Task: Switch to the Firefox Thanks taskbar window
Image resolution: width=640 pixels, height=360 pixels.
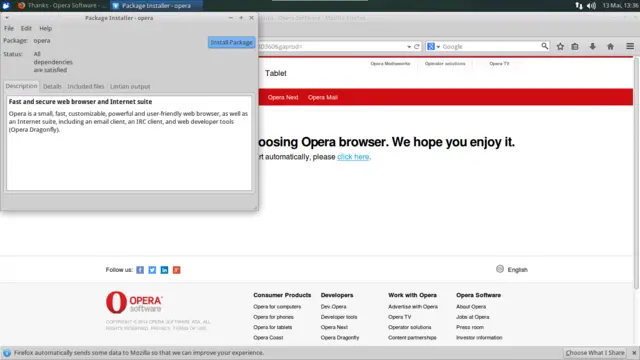Action: click(x=61, y=5)
